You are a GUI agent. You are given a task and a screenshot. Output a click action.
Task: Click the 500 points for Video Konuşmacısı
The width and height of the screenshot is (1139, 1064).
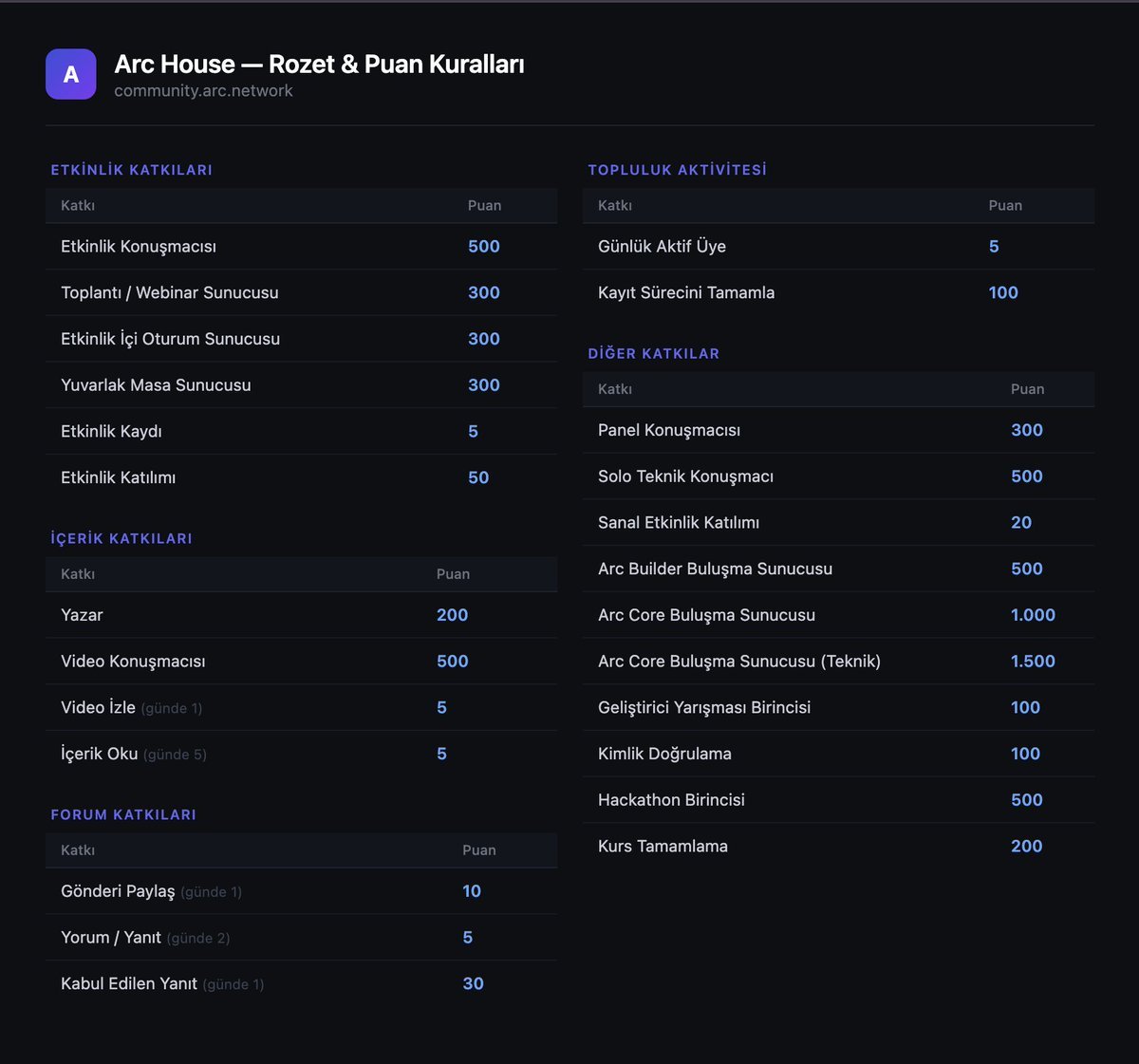click(x=453, y=662)
